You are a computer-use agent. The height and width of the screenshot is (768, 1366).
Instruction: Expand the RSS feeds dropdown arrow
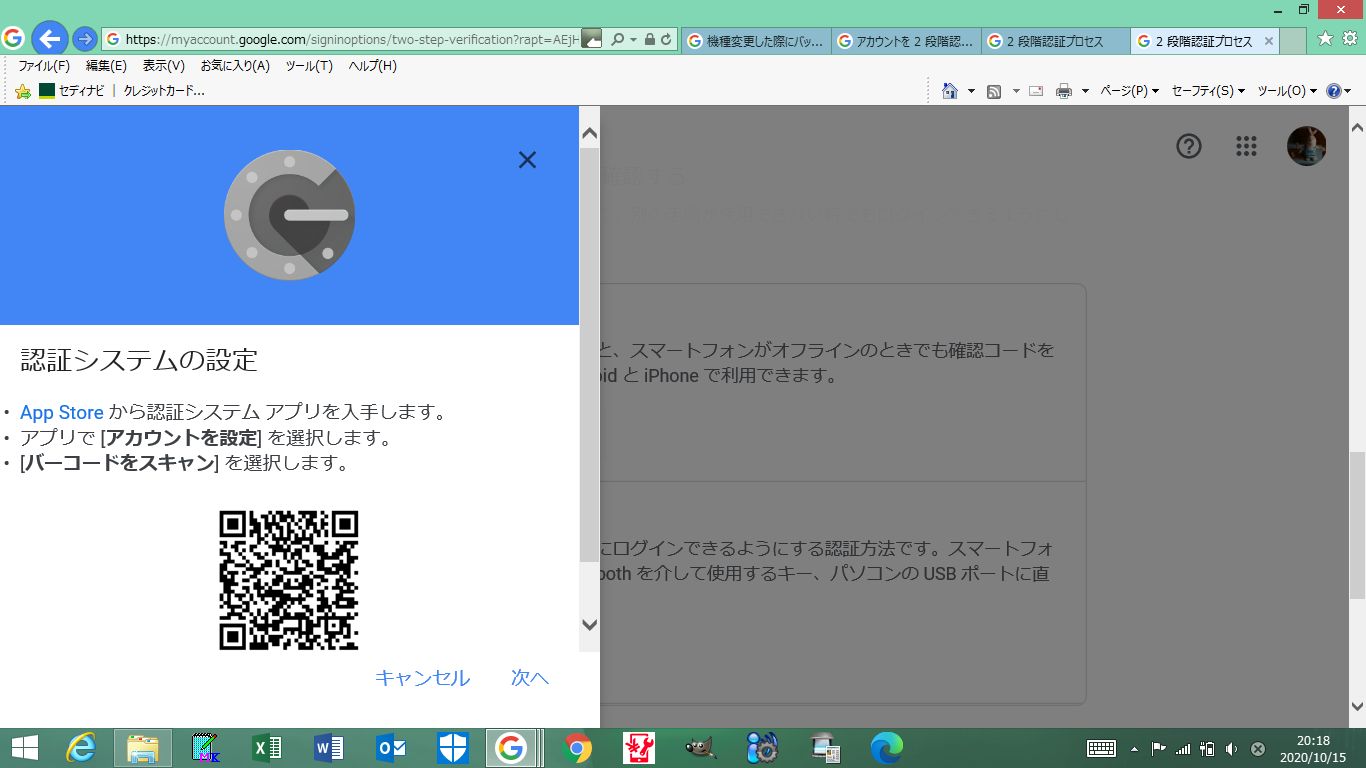1016,91
